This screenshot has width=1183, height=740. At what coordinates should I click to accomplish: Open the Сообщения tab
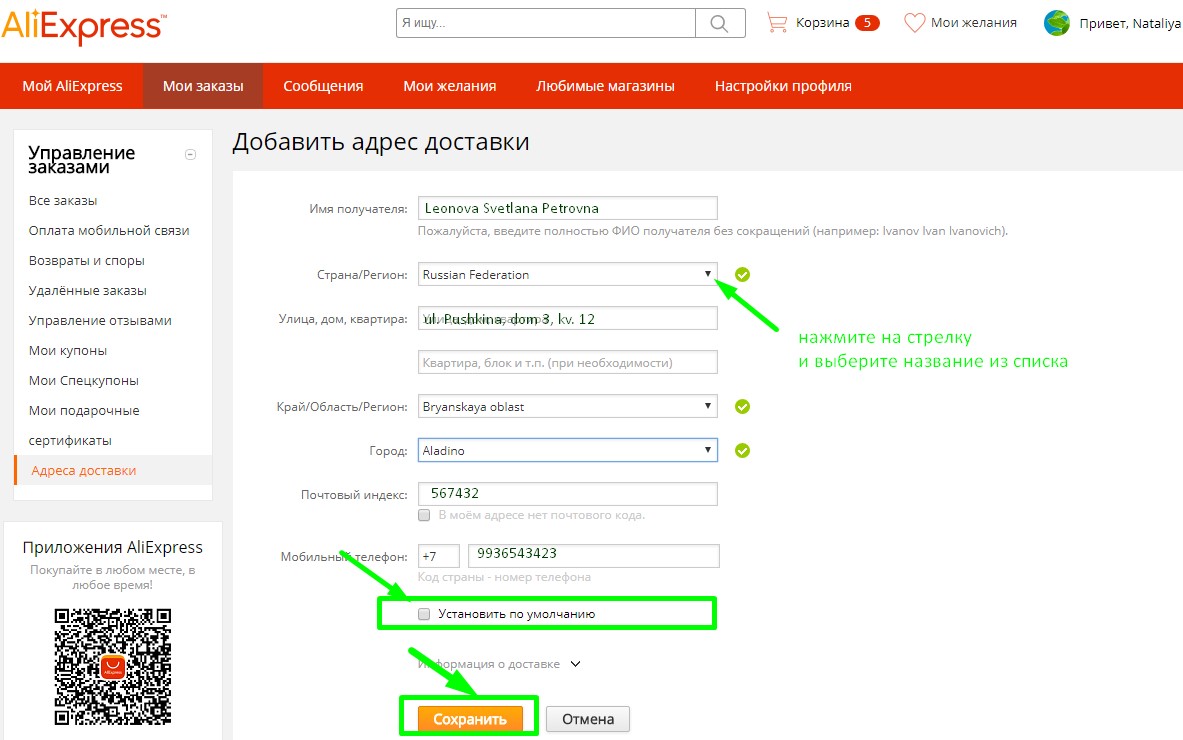[323, 86]
